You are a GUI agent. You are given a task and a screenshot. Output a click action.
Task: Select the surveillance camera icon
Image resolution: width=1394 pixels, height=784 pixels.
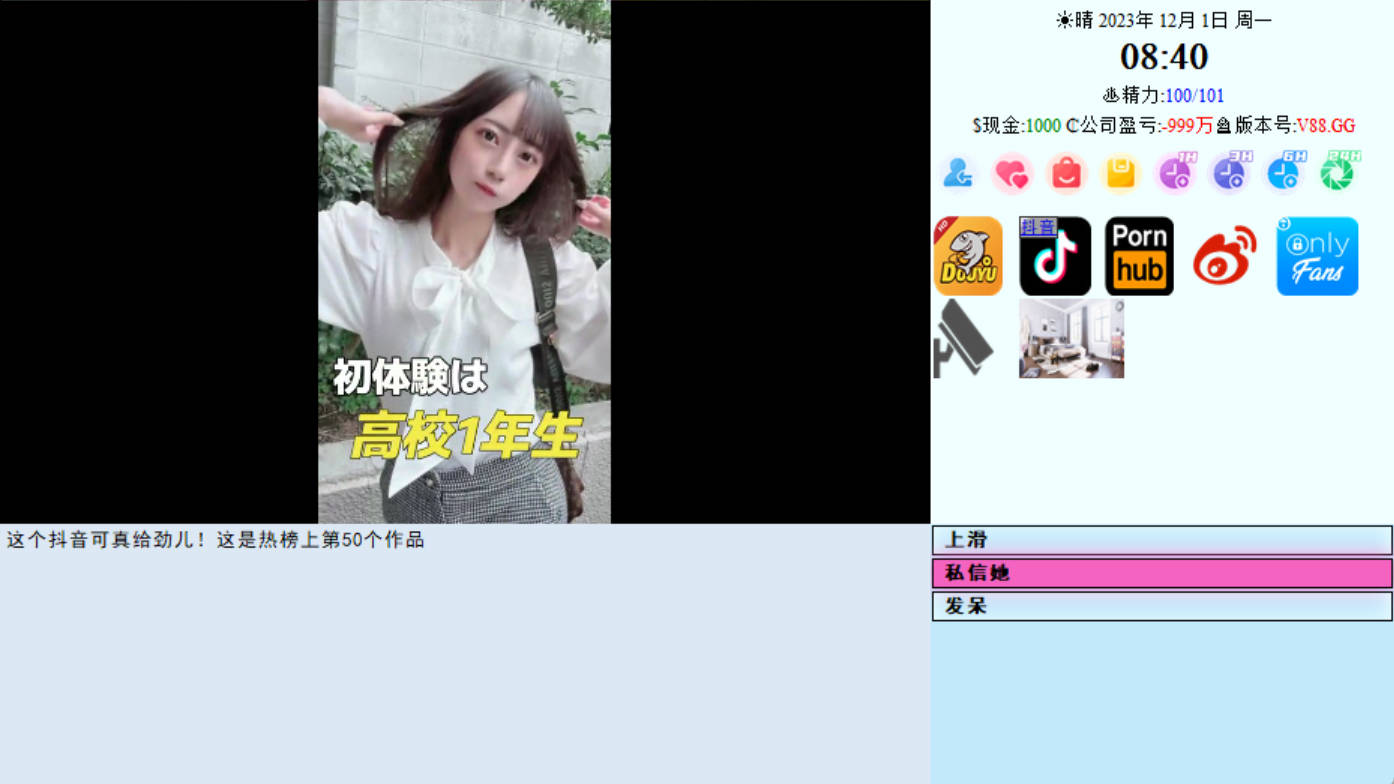point(963,338)
